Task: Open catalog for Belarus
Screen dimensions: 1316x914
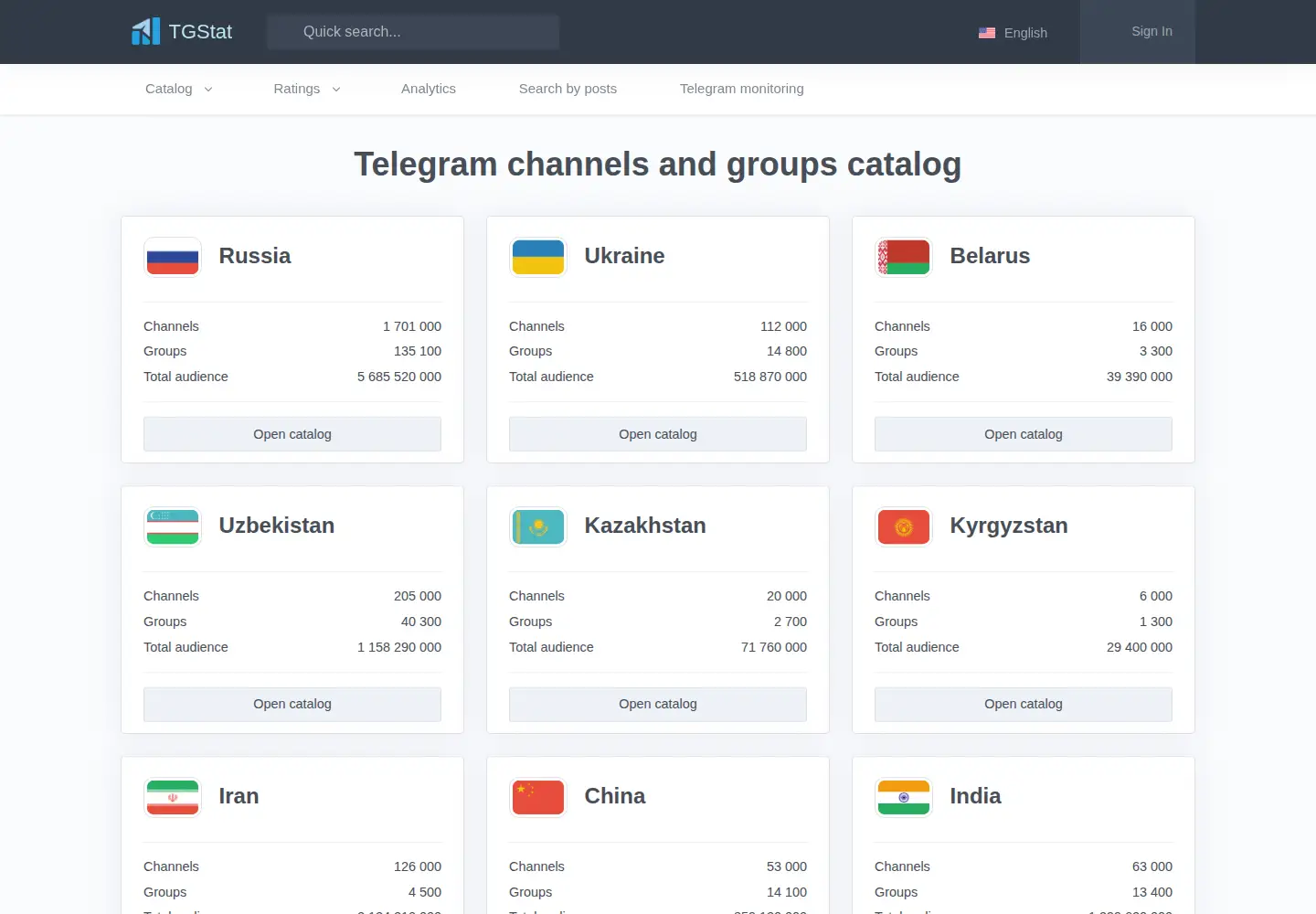Action: point(1024,434)
